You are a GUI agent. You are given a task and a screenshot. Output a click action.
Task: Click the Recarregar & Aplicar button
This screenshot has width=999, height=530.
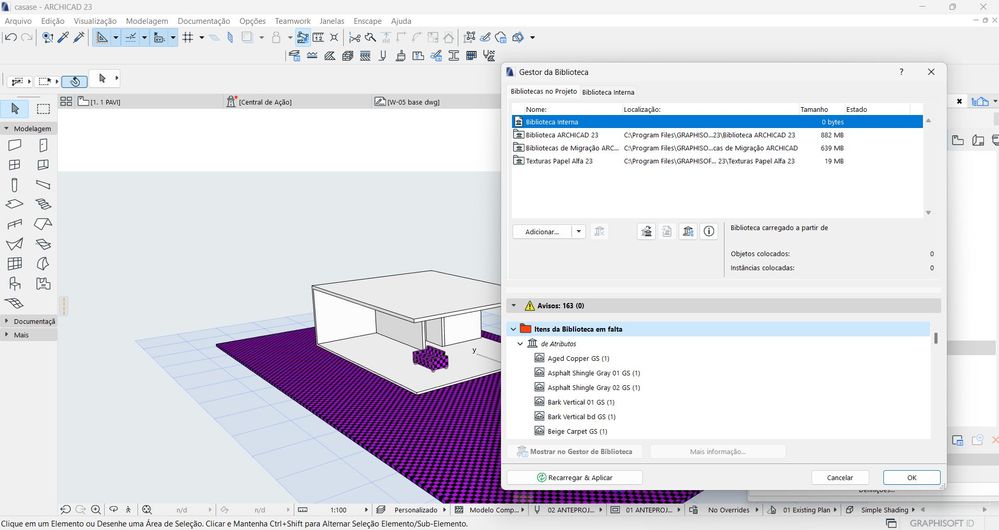pos(574,478)
